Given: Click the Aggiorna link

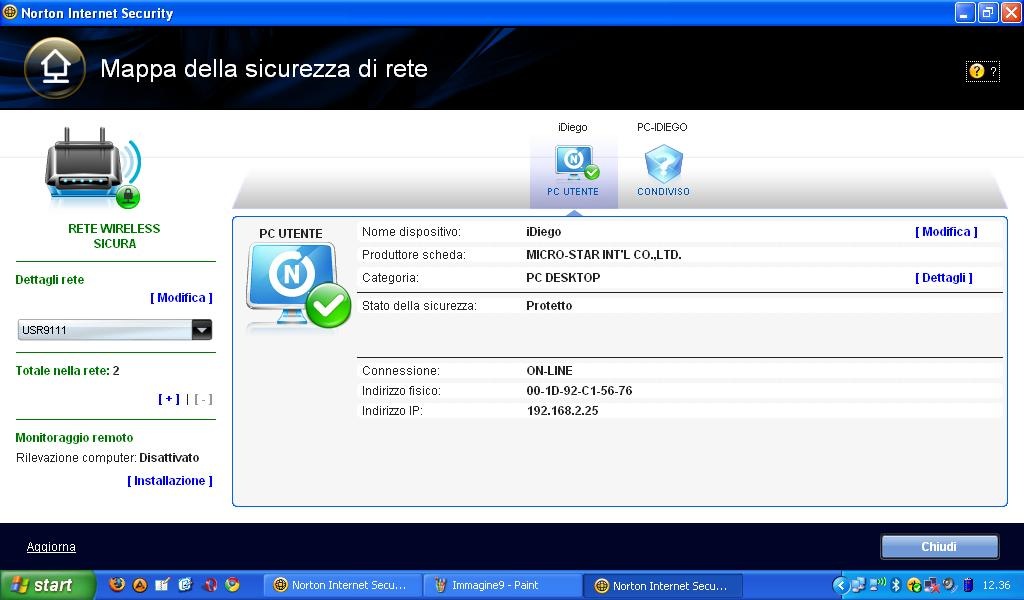Looking at the screenshot, I should 51,547.
